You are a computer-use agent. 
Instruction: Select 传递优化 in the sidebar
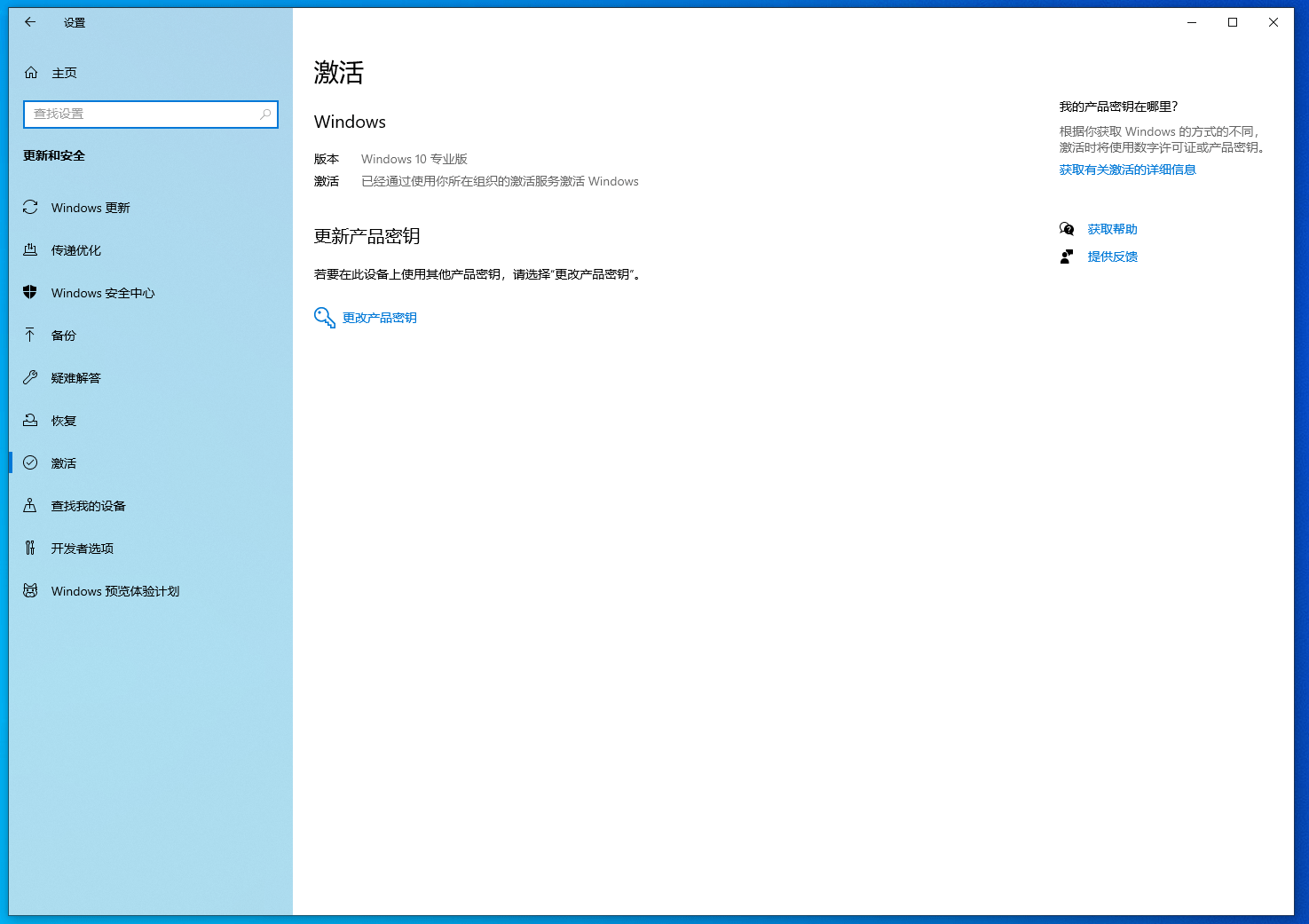tap(151, 250)
